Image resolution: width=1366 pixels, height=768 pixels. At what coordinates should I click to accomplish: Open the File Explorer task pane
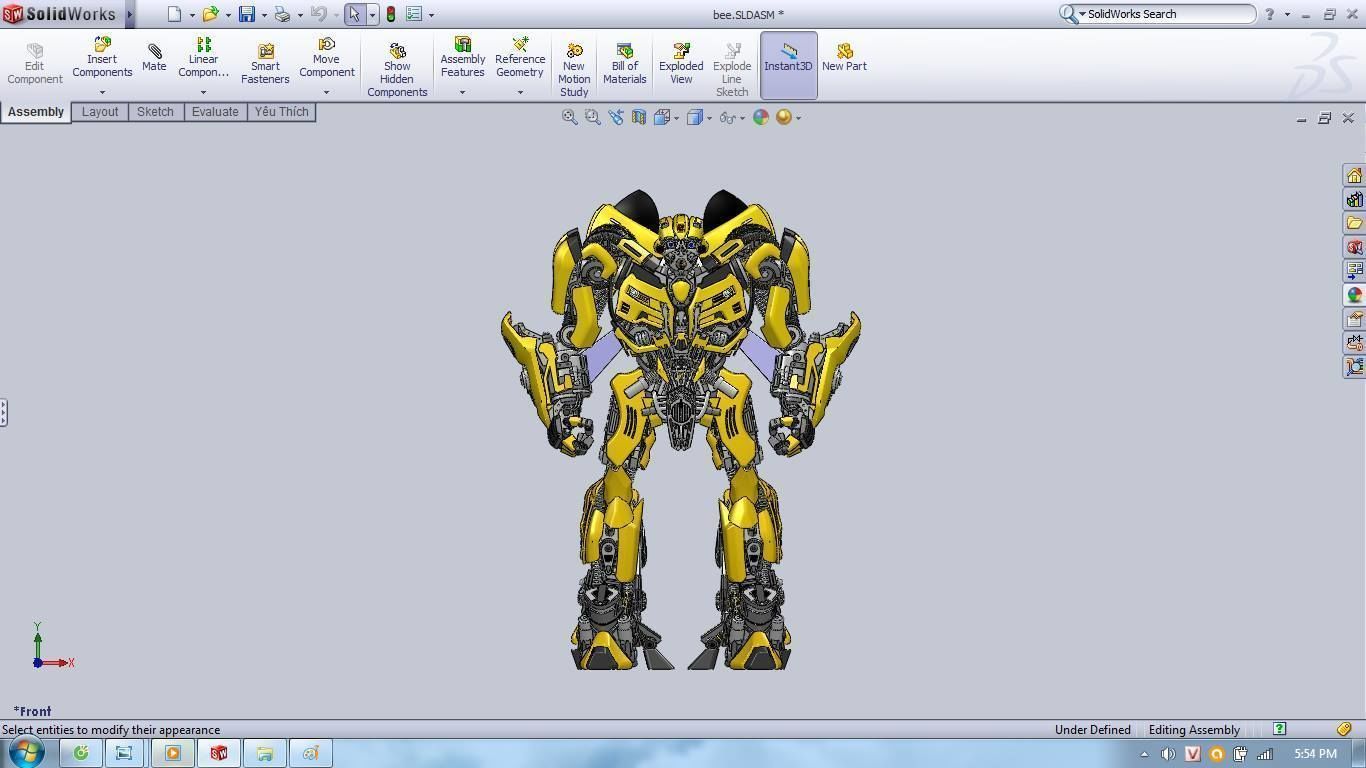[x=1354, y=223]
